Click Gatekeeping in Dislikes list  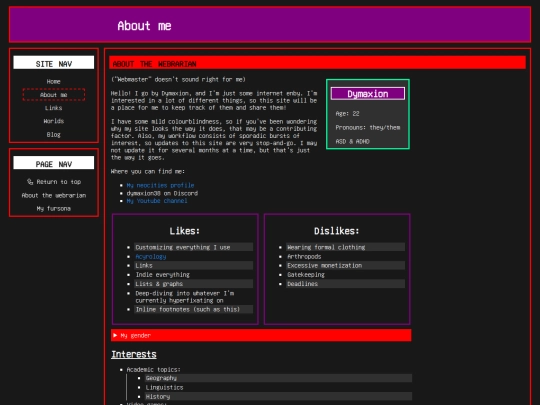[306, 275]
